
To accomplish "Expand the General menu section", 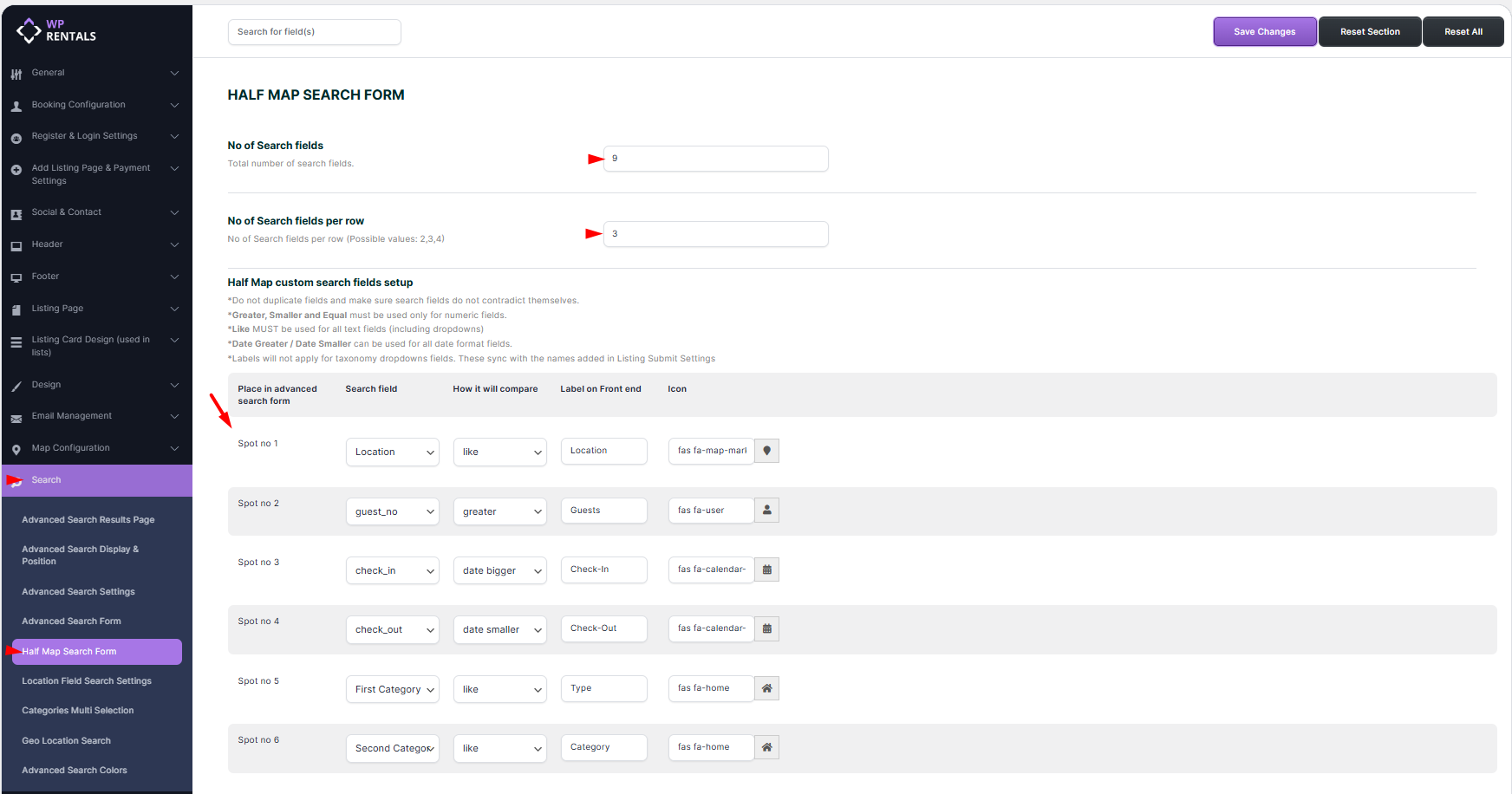I will 95,73.
